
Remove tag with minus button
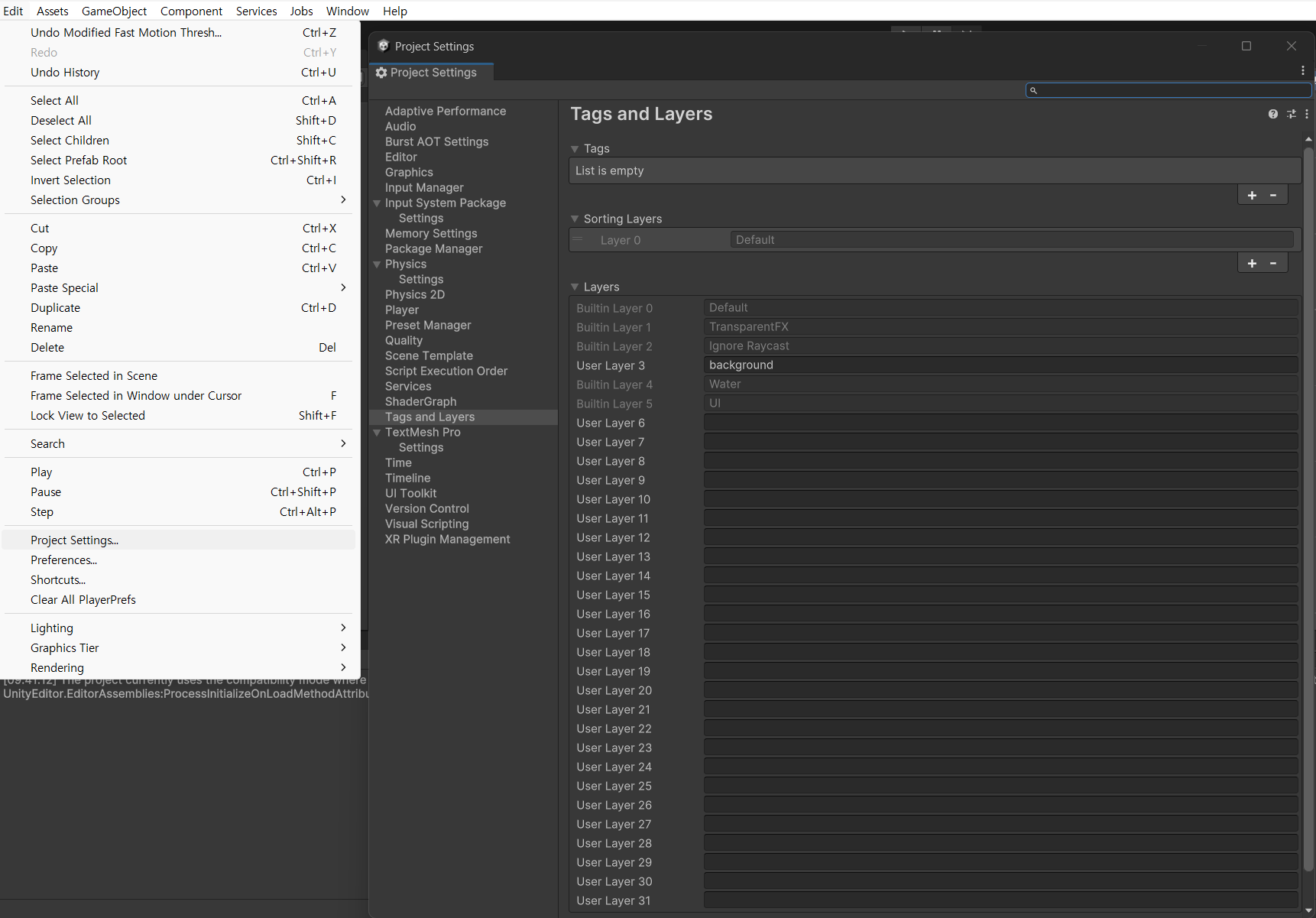(1273, 196)
